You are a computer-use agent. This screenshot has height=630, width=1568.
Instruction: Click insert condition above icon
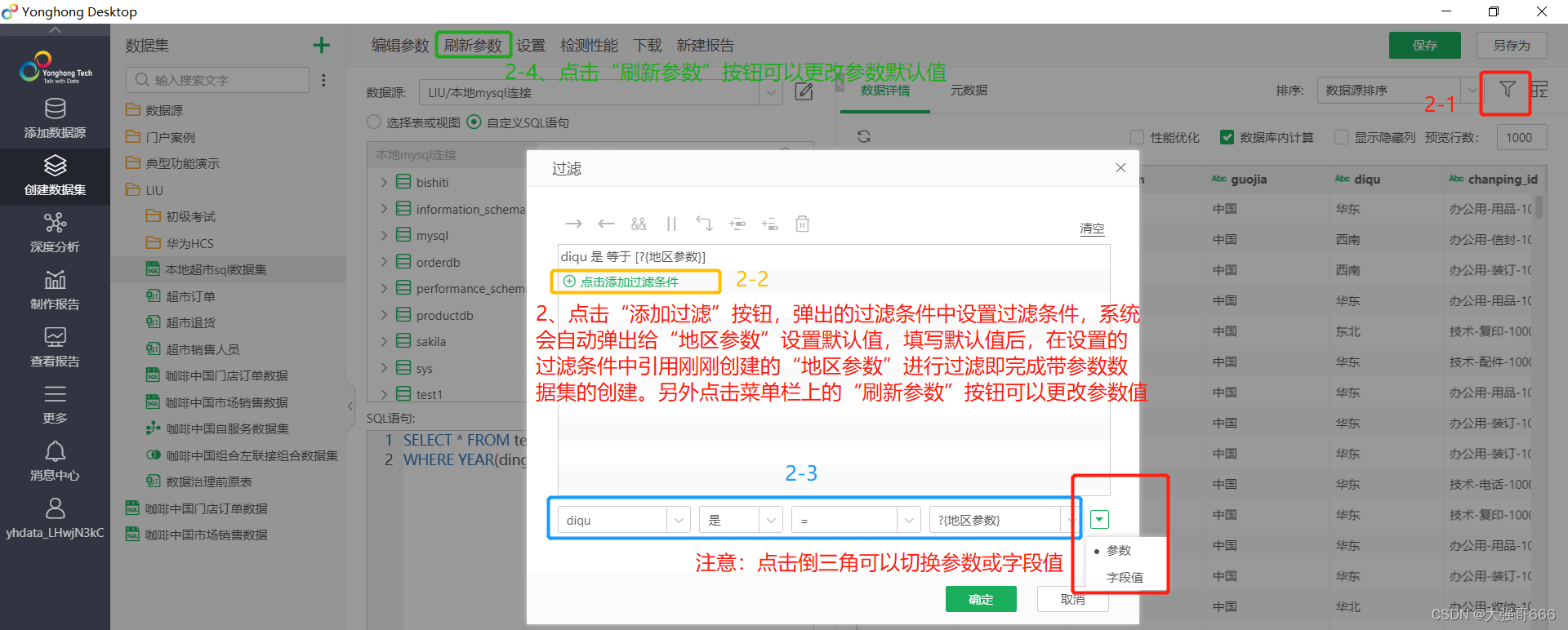click(x=737, y=224)
